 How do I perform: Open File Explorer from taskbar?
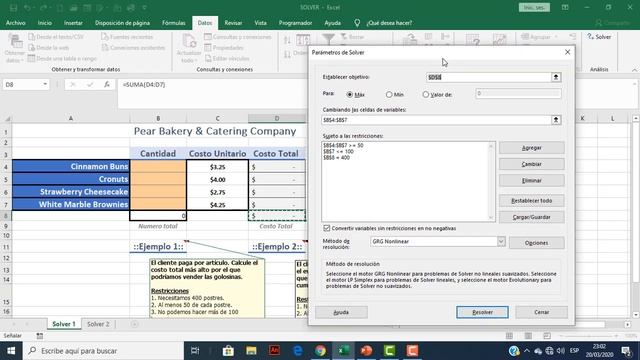(x=251, y=351)
